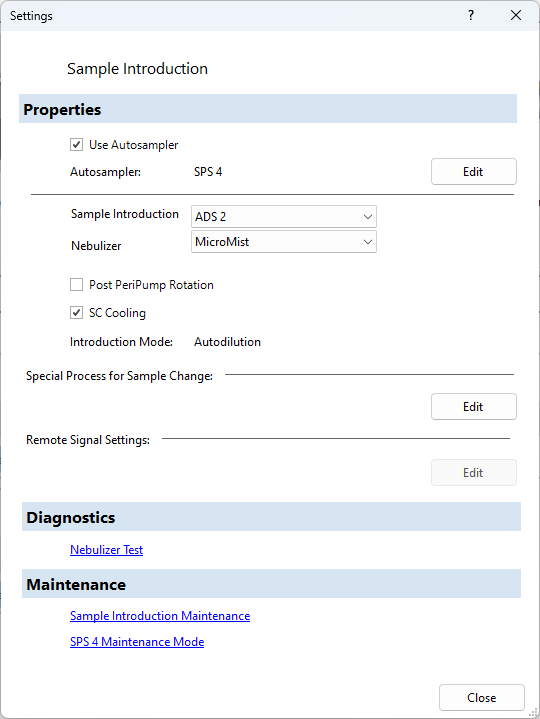Click the chevron arrow of the ADS 2 combo box
Image resolution: width=540 pixels, height=719 pixels.
point(368,216)
